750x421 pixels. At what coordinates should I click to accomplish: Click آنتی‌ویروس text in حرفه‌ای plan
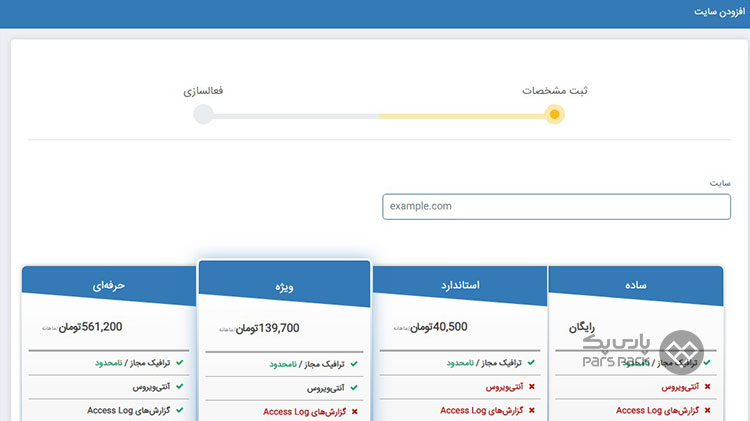[x=151, y=387]
